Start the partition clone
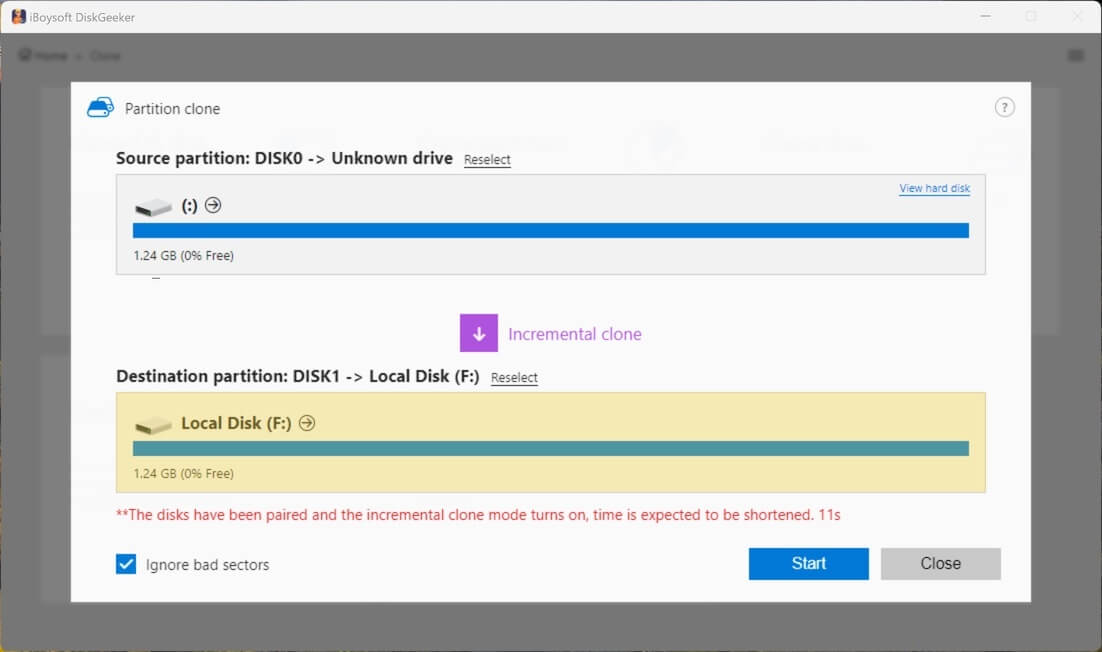This screenshot has width=1102, height=652. click(808, 563)
